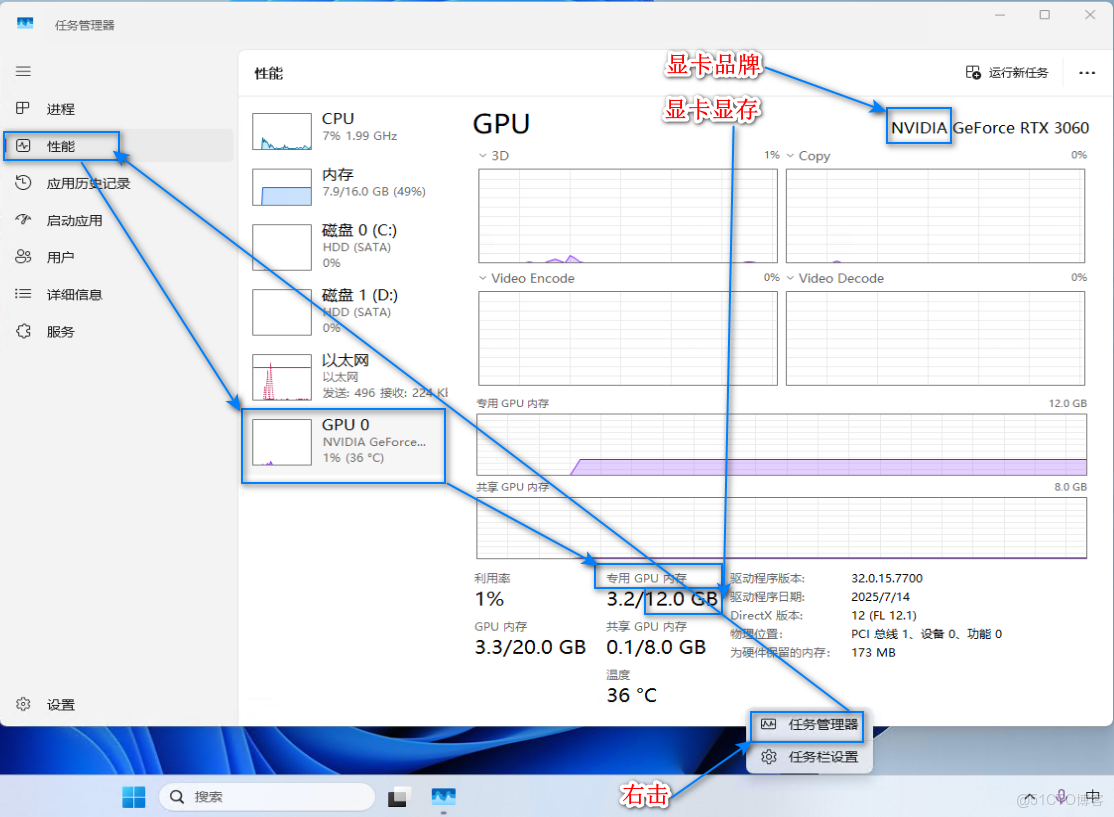
Task: Click the microphone icon in system tray
Action: tap(1061, 796)
